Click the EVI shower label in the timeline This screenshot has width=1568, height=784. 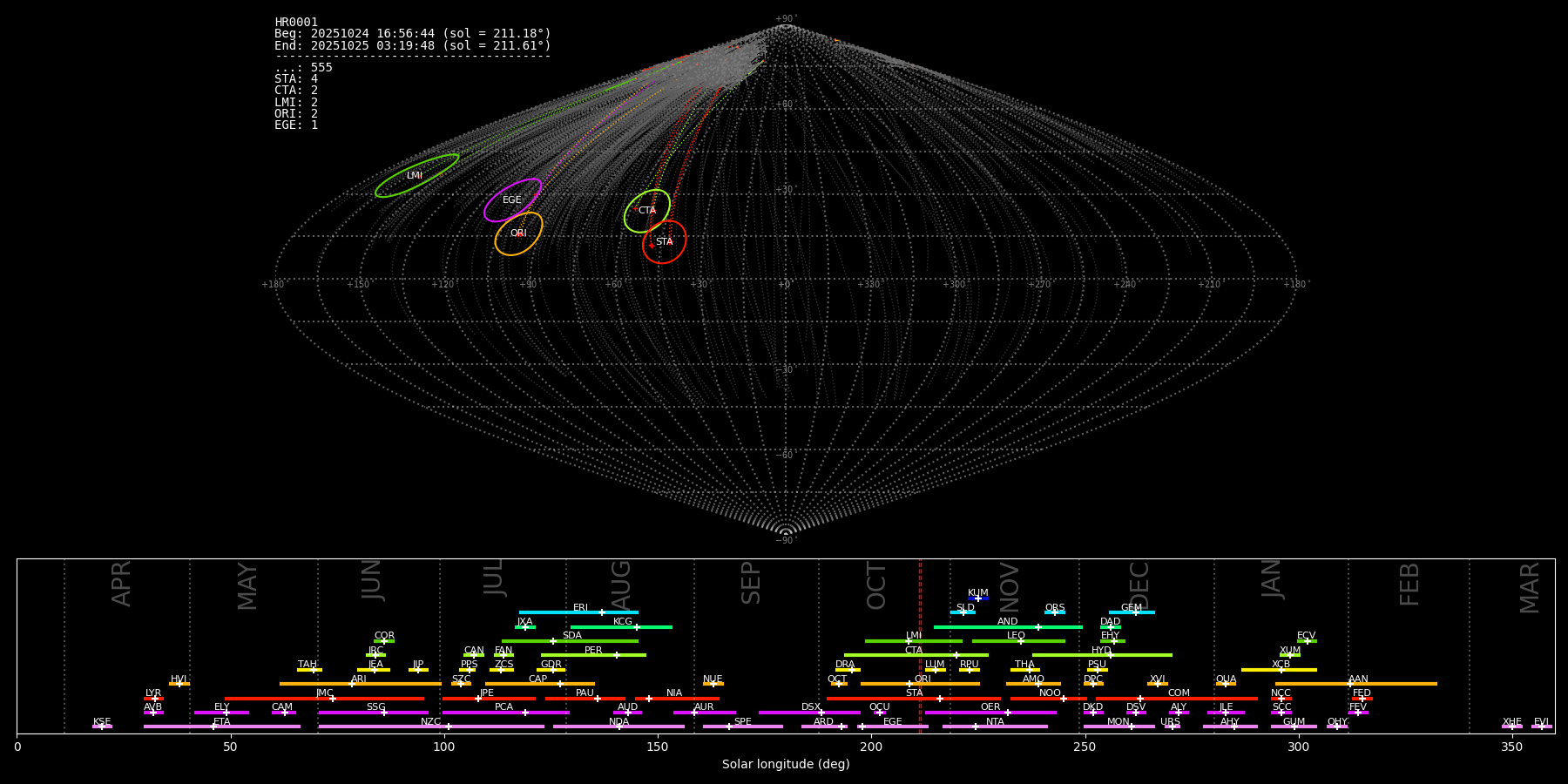(1542, 722)
